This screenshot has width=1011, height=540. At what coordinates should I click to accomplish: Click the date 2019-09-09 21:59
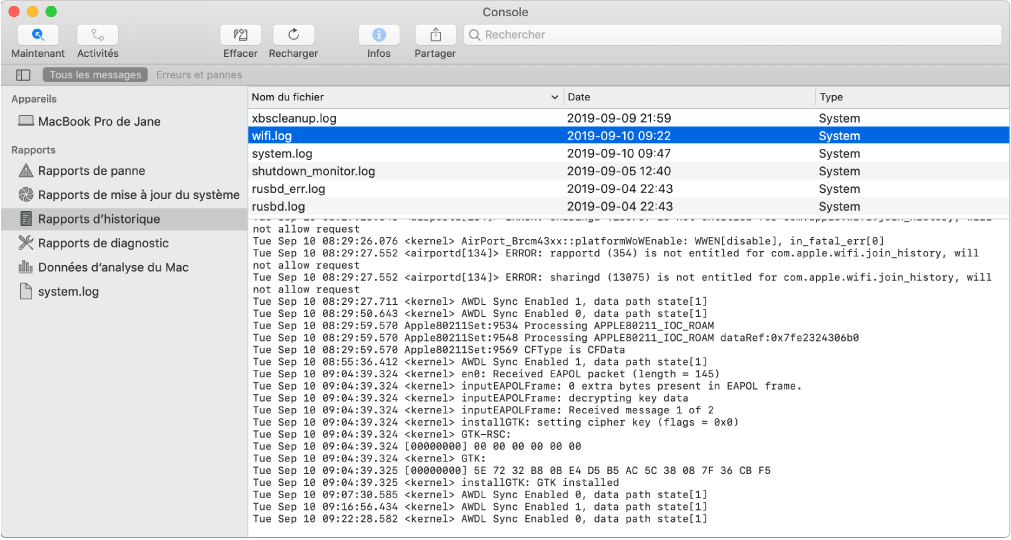(619, 119)
